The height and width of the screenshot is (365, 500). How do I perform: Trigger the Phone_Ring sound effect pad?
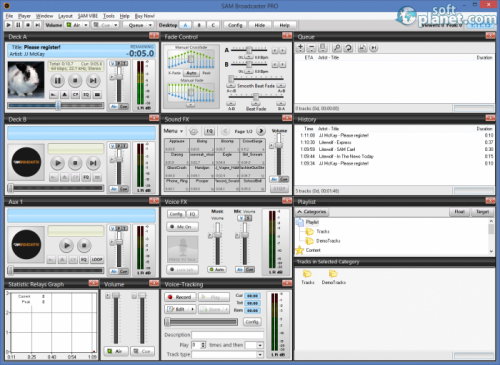coord(177,185)
